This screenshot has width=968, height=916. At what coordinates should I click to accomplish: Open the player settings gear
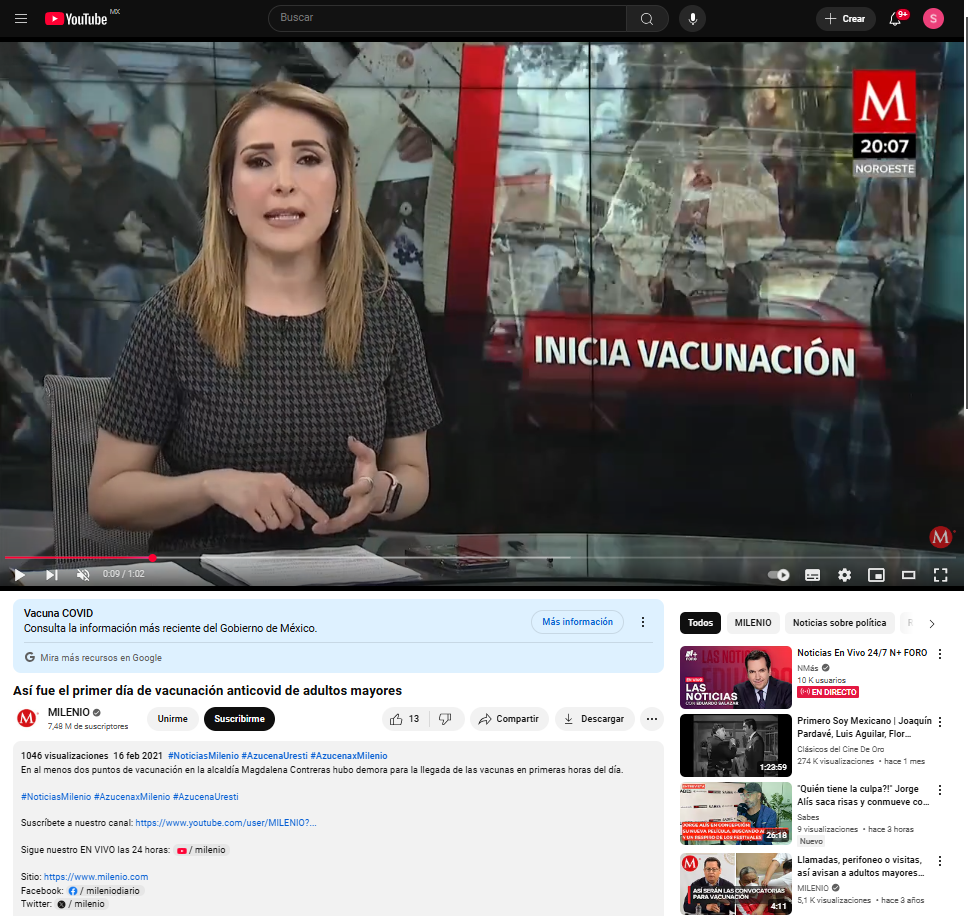tap(845, 575)
